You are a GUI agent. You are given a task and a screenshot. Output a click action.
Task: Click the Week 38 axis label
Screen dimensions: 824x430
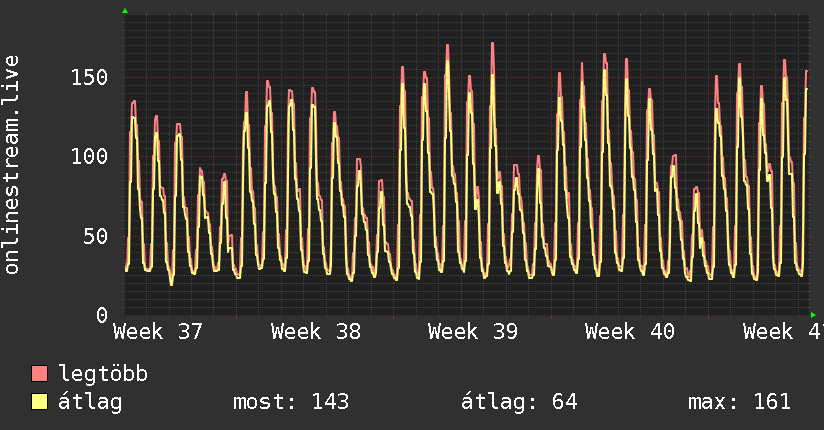pos(316,332)
